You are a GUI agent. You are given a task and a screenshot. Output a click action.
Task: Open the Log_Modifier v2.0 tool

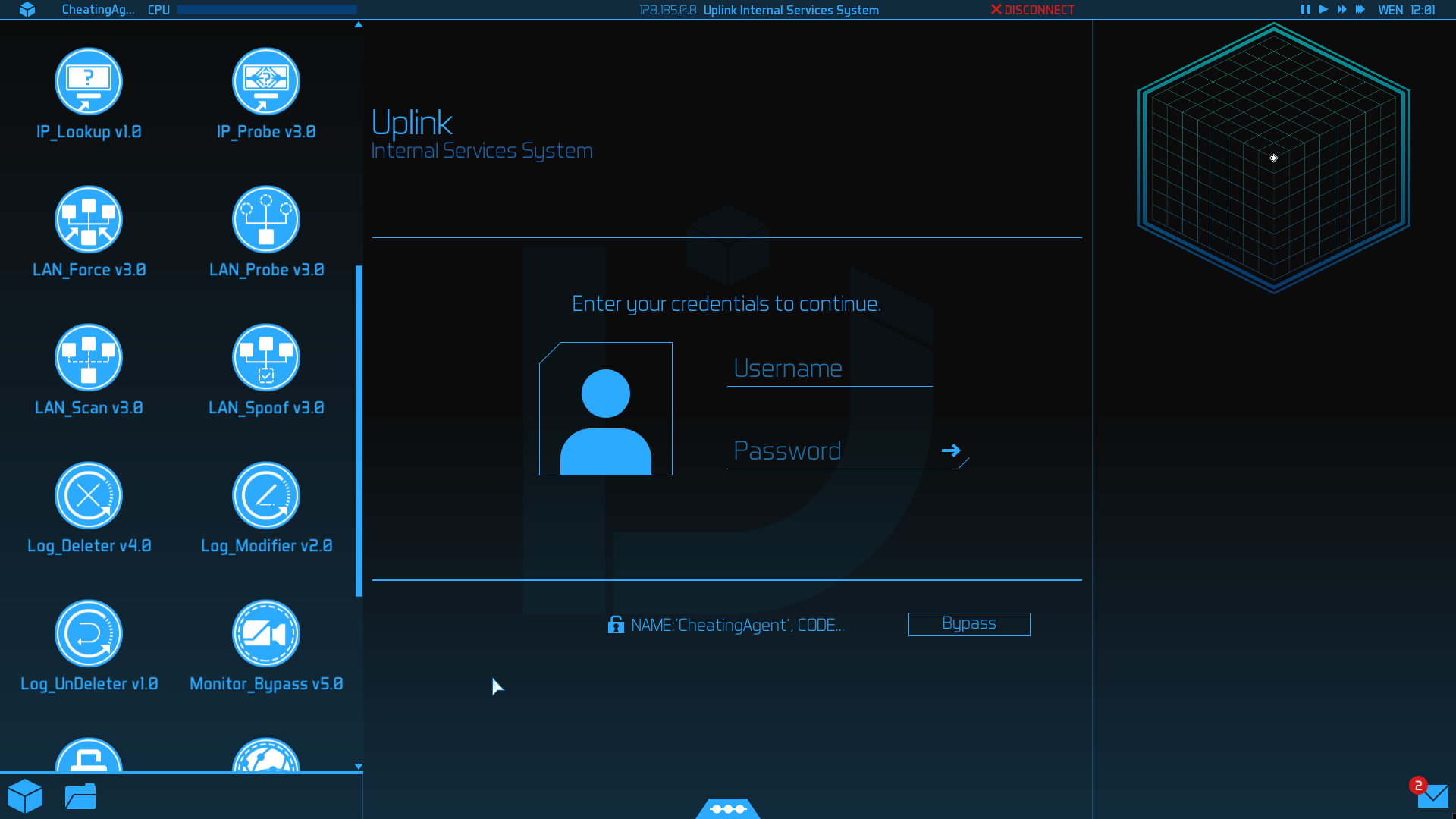pyautogui.click(x=266, y=508)
